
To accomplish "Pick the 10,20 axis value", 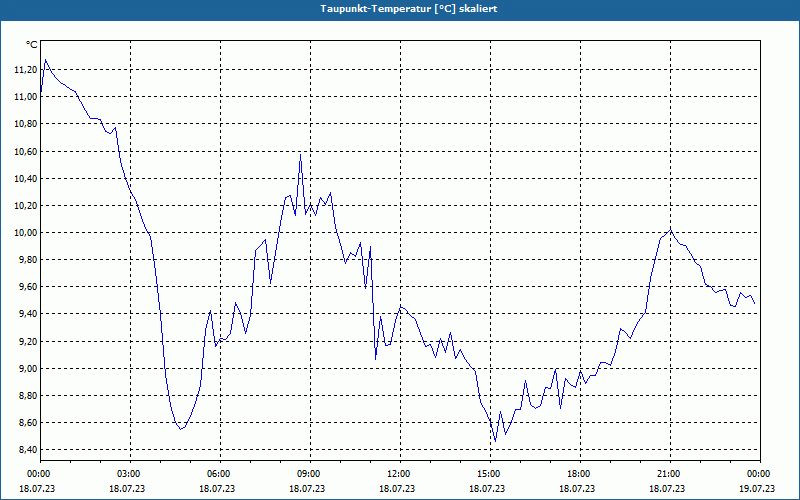I will tap(26, 206).
